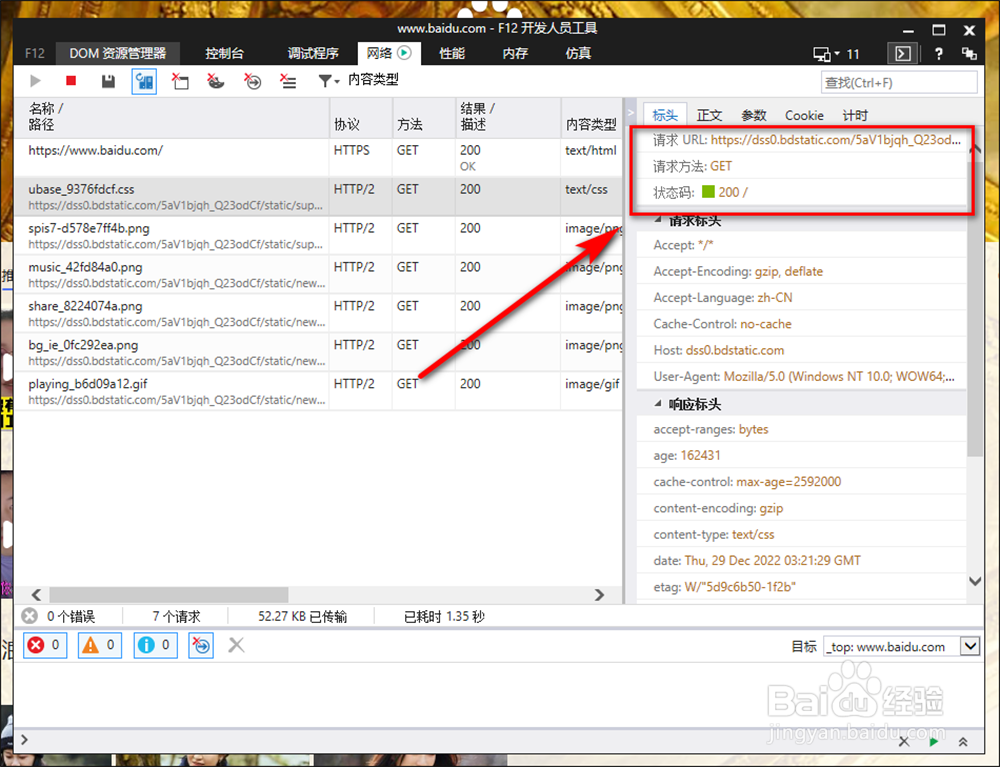Stop the network capture red square
The image size is (1000, 767).
[71, 81]
